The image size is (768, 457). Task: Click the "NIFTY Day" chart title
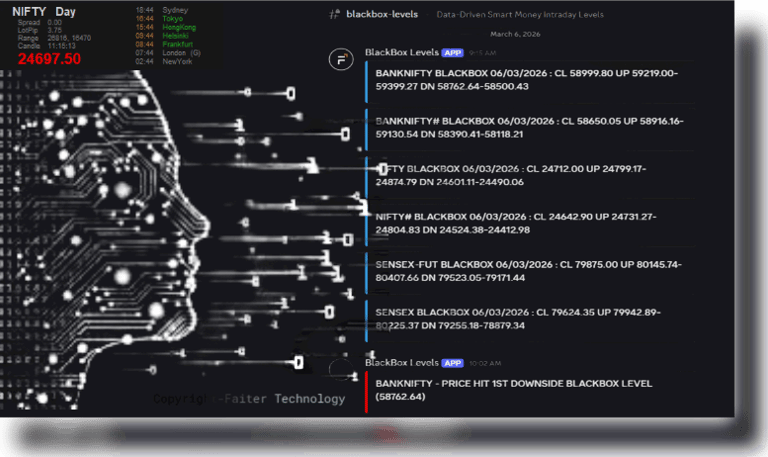pos(44,12)
